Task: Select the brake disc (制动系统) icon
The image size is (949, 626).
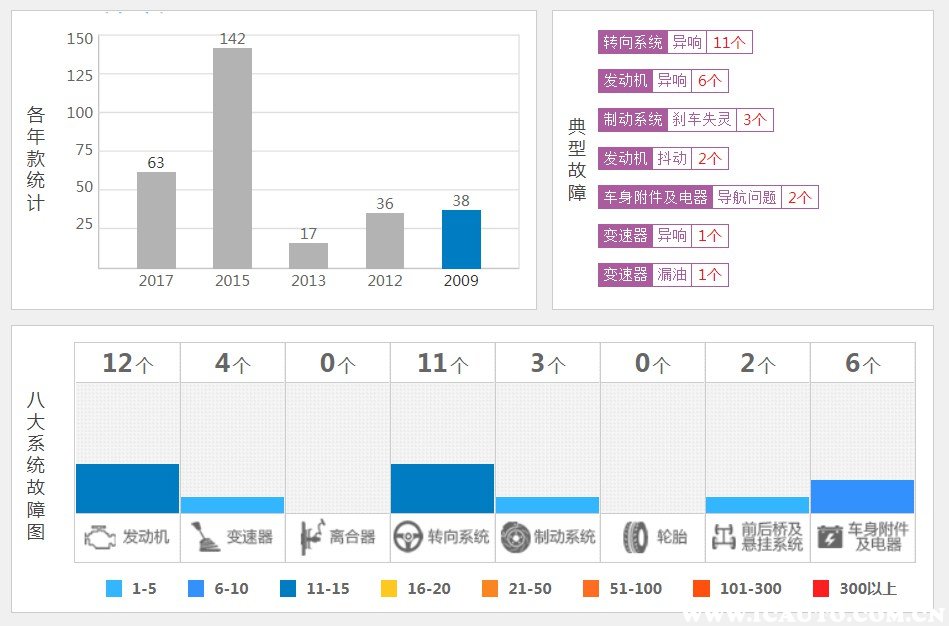Action: coord(515,537)
